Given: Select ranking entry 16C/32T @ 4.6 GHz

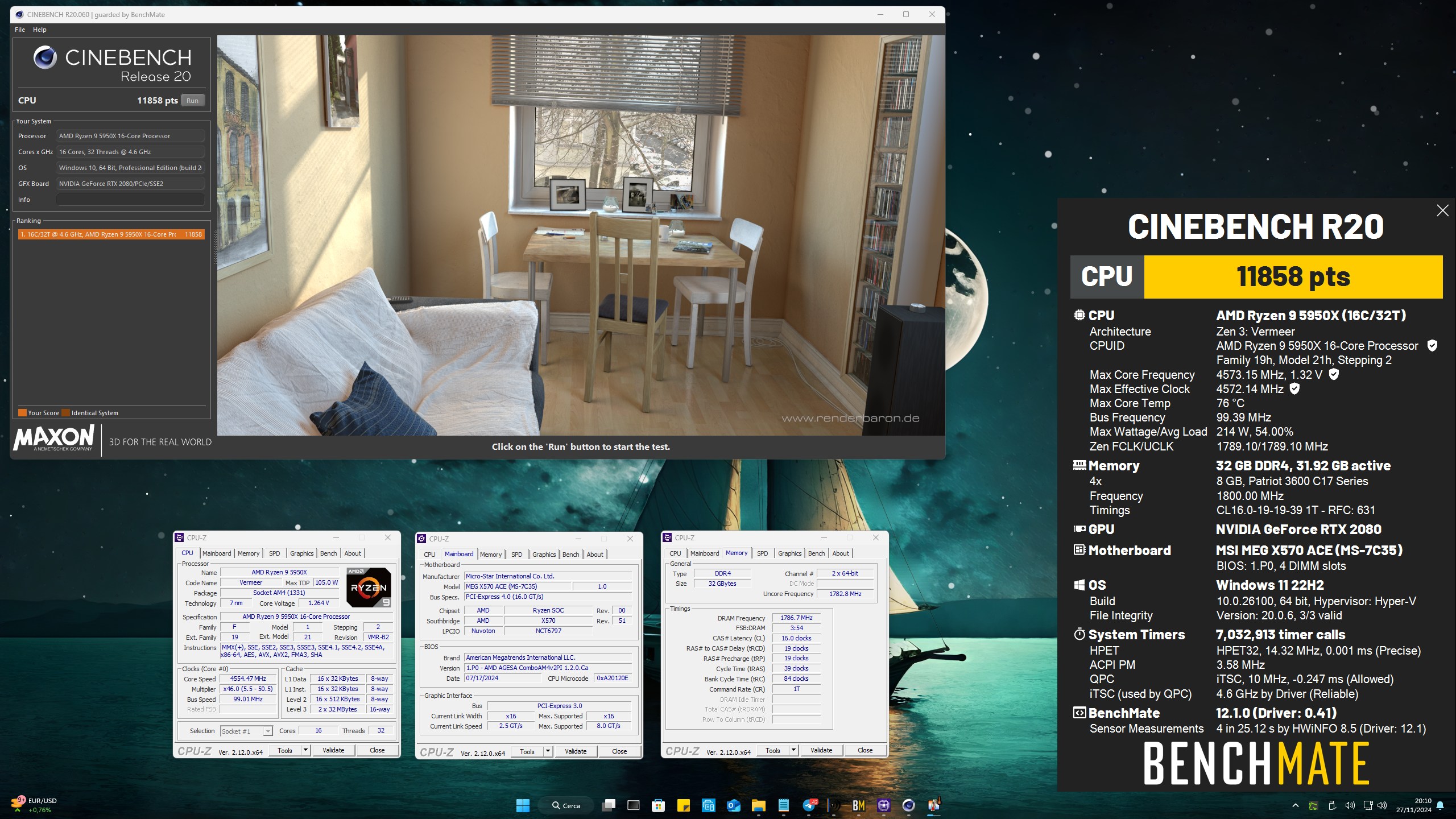Looking at the screenshot, I should (111, 234).
